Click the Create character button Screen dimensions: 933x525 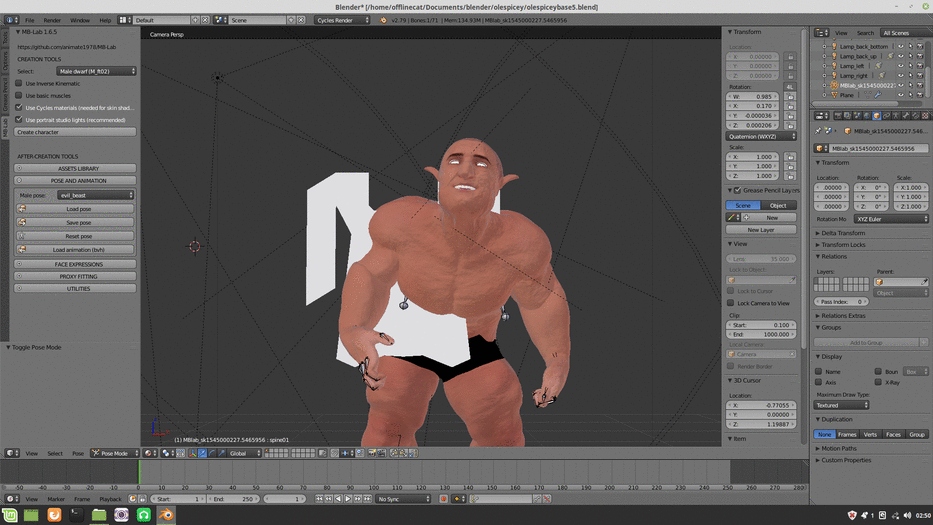click(x=75, y=132)
